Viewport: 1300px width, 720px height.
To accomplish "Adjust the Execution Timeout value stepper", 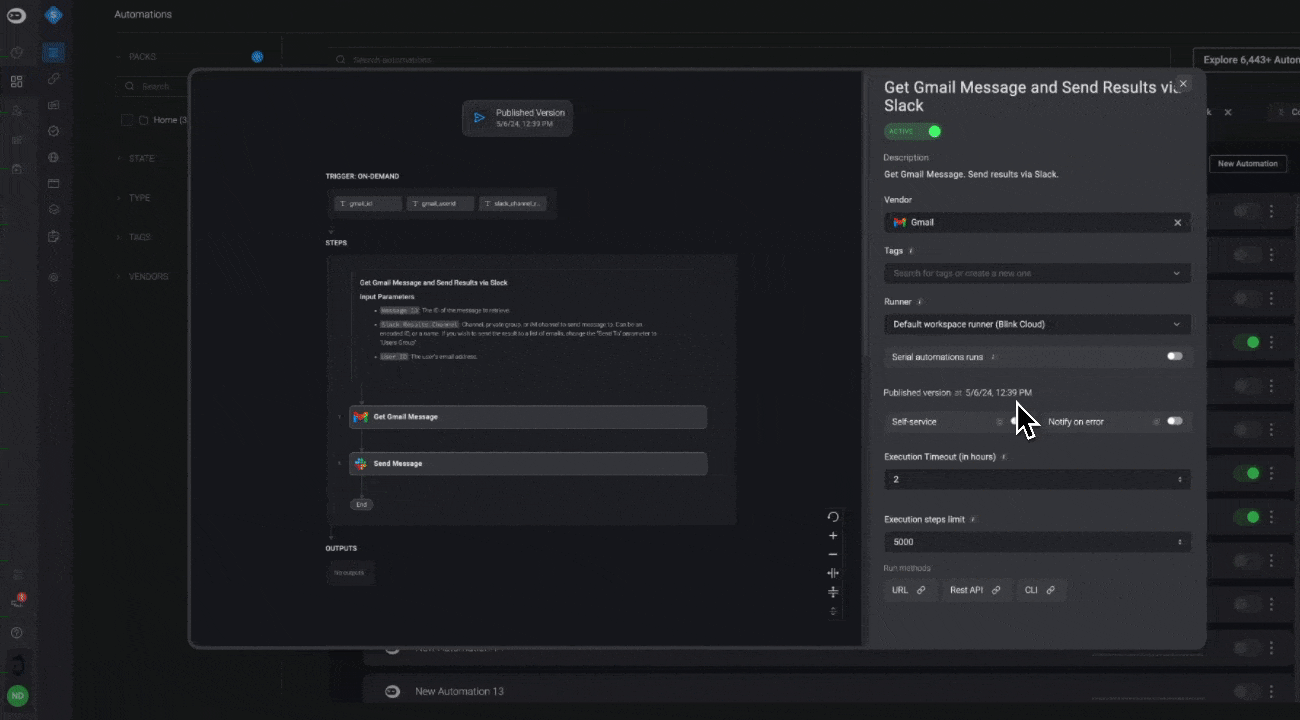I will (x=1182, y=480).
